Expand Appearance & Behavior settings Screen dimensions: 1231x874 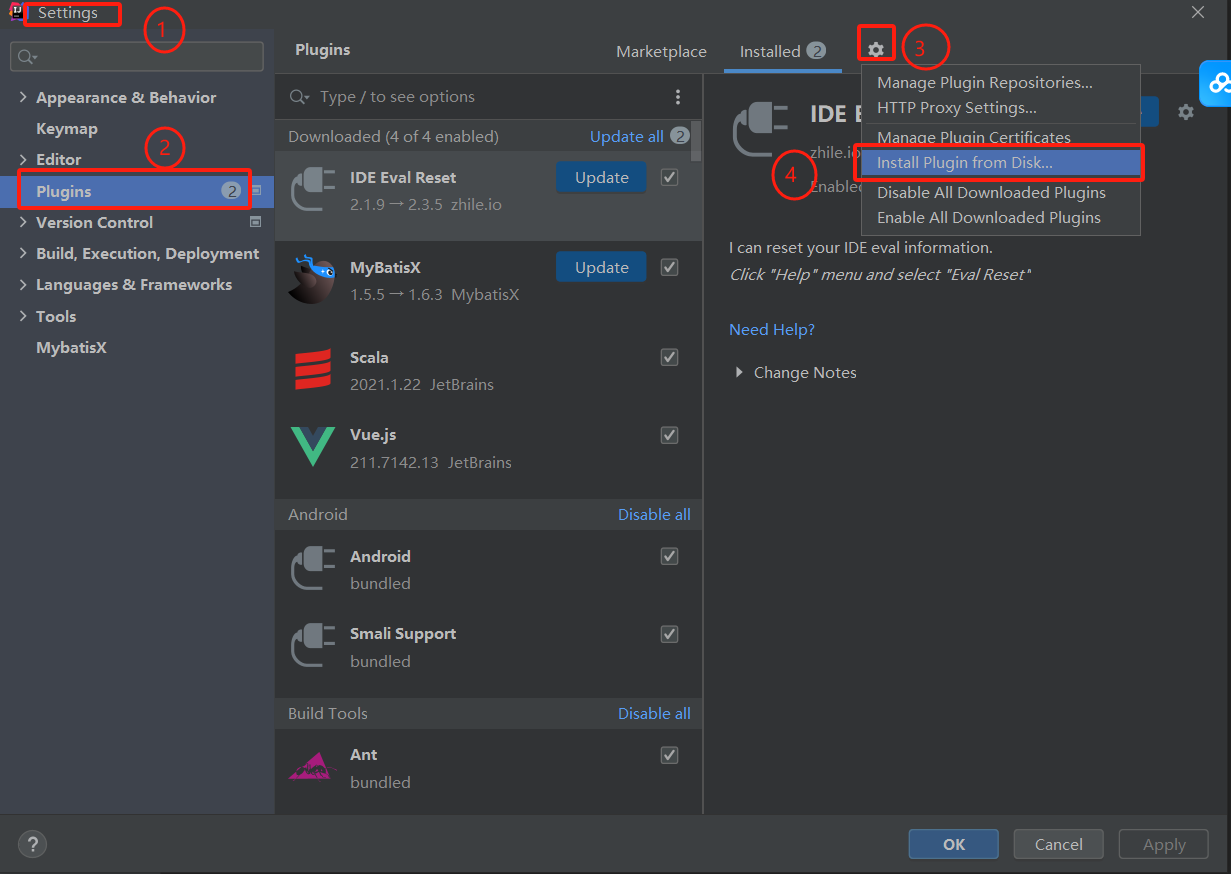pos(23,97)
